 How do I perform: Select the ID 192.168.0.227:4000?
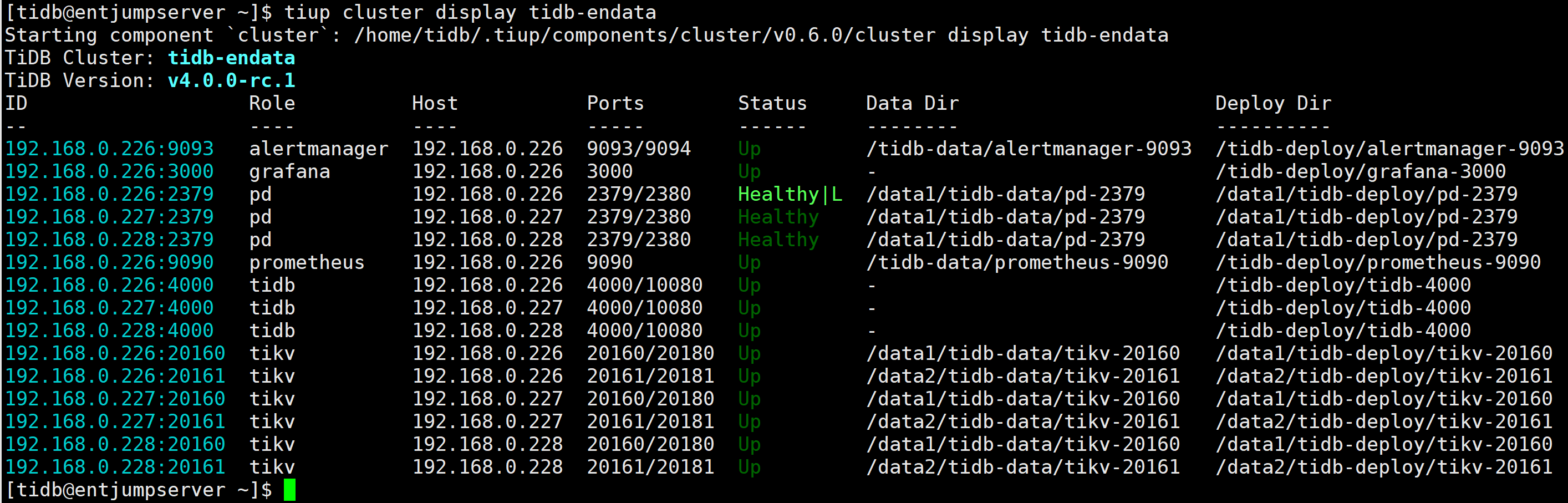tap(110, 308)
